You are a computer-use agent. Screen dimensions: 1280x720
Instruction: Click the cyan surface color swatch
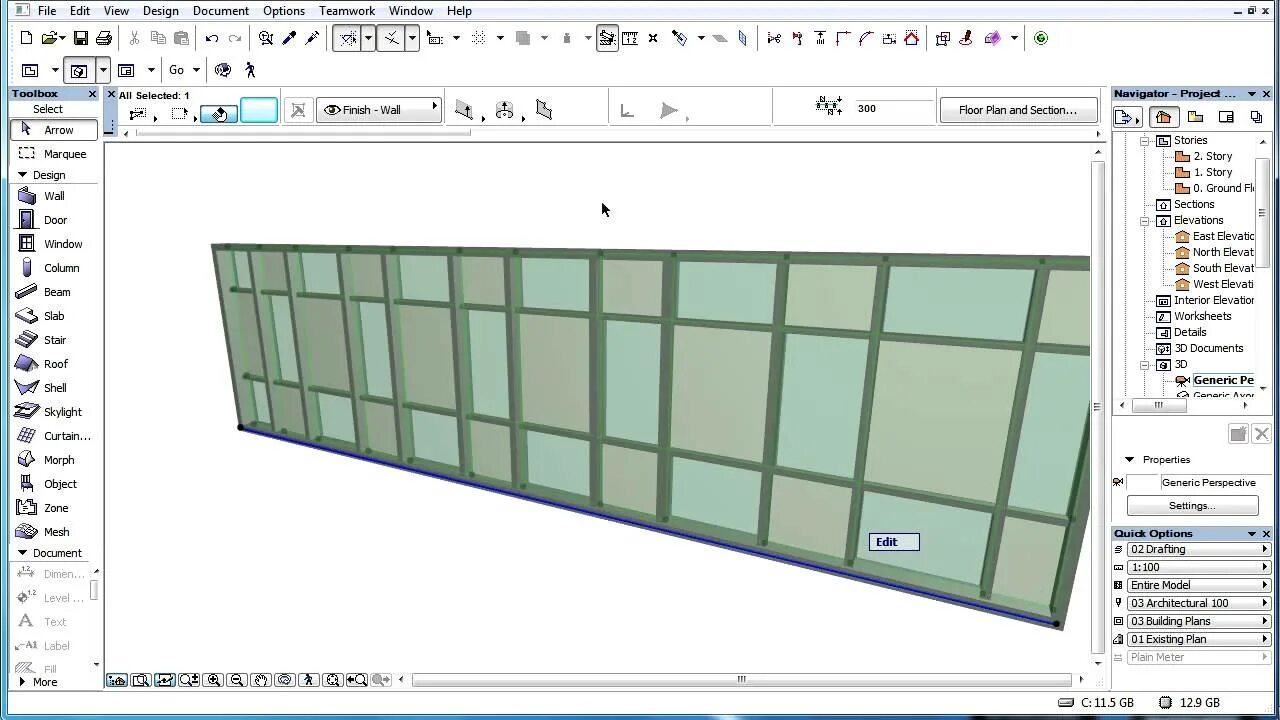[x=259, y=111]
